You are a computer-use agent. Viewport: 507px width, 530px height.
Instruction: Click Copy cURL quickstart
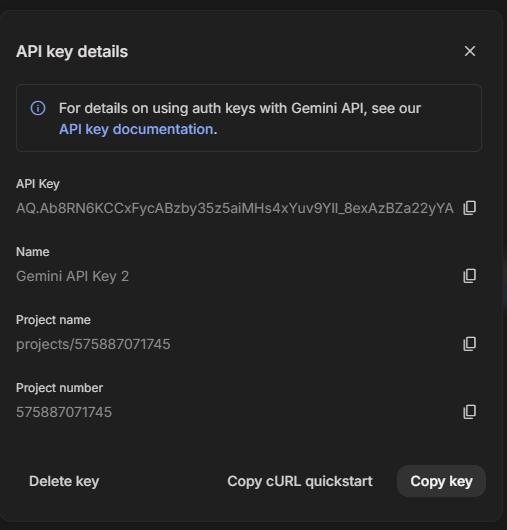[300, 481]
